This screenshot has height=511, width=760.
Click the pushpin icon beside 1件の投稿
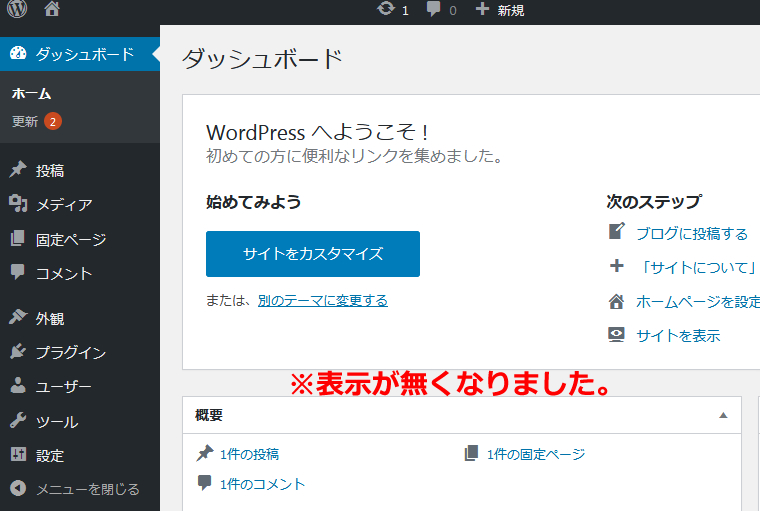click(205, 453)
